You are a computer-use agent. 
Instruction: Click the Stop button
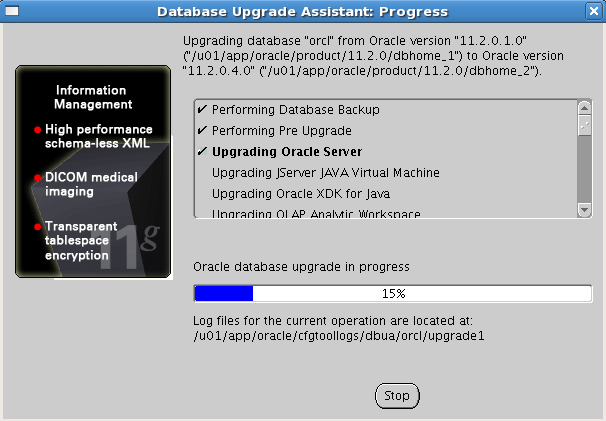[x=397, y=395]
